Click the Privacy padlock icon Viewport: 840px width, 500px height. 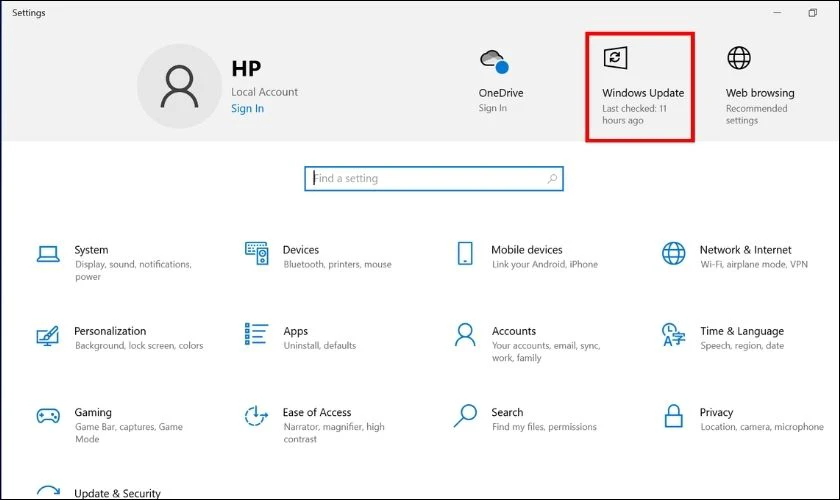click(673, 416)
